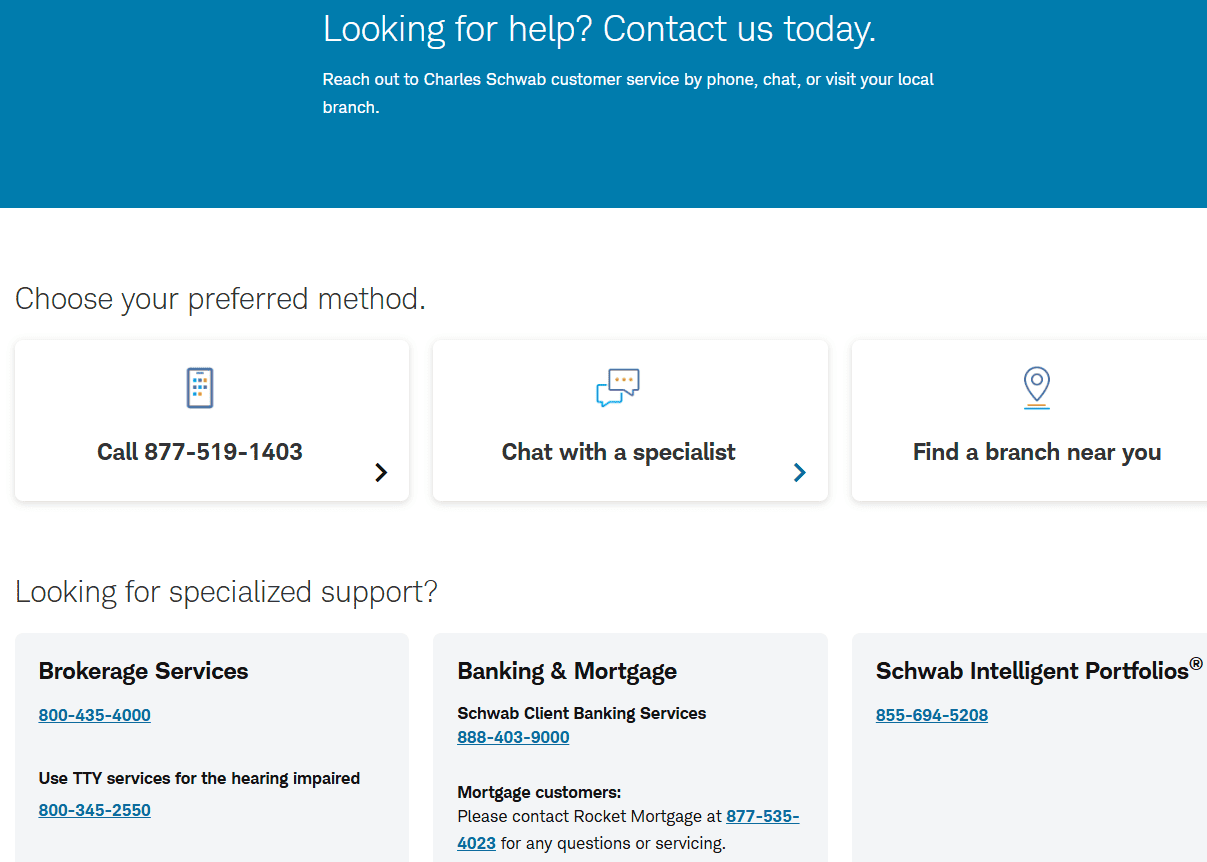1207x862 pixels.
Task: Click the chat bubbles icon
Action: click(618, 387)
